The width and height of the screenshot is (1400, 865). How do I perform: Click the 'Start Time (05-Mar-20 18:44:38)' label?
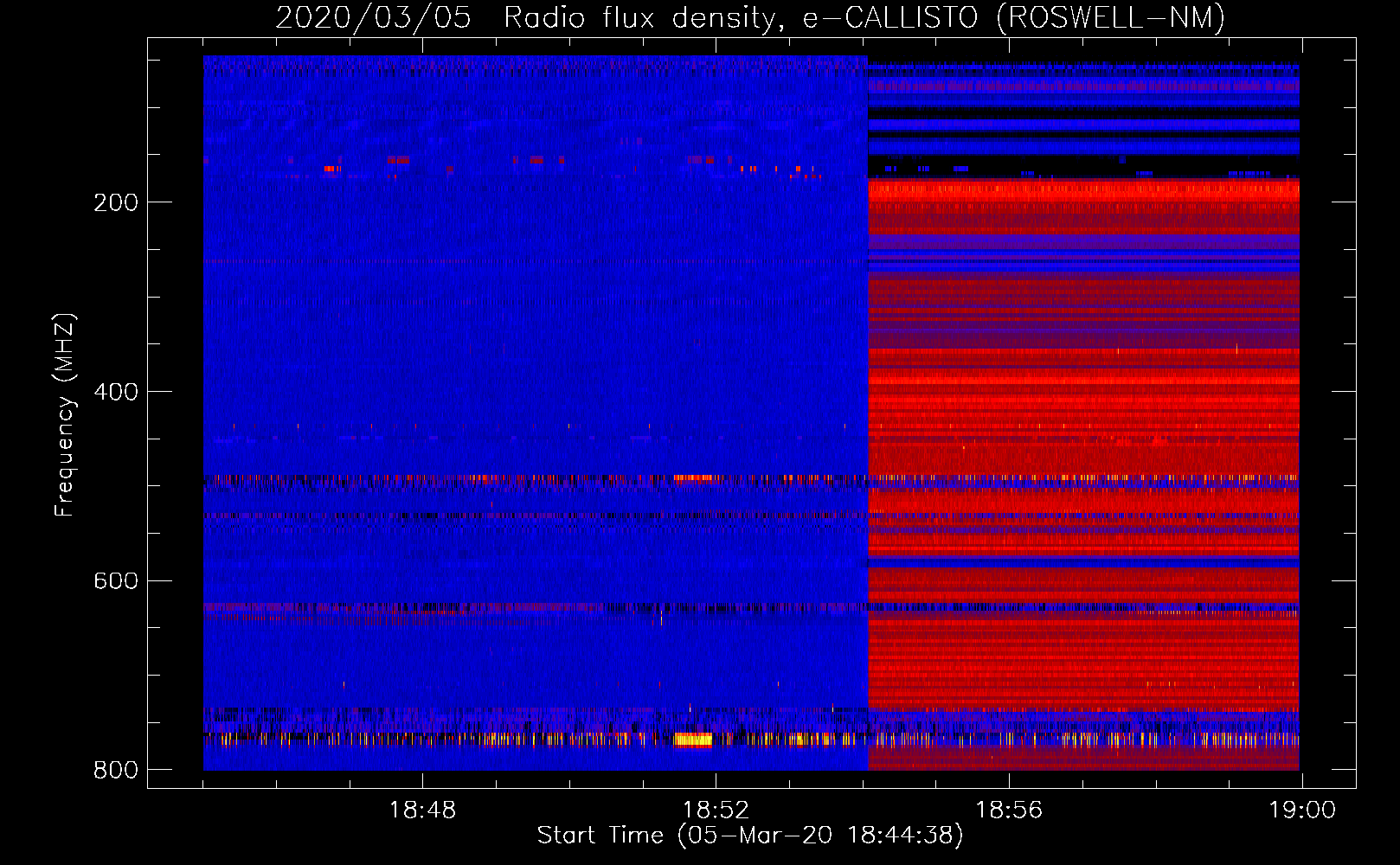tap(750, 836)
